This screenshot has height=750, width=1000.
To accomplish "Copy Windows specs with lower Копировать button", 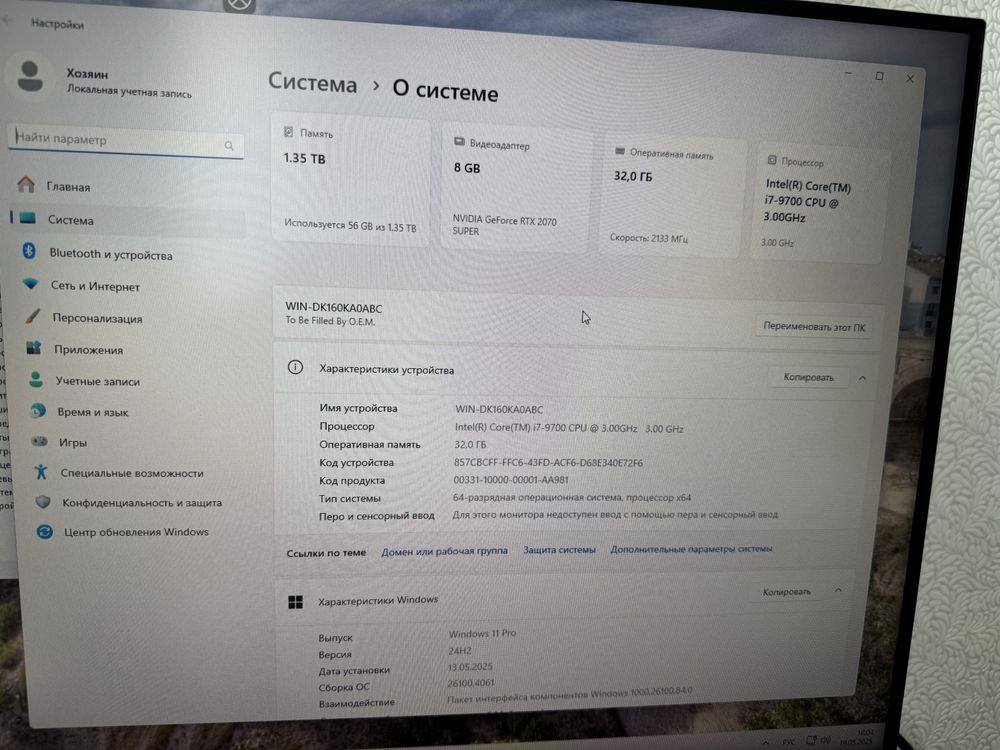I will click(786, 591).
